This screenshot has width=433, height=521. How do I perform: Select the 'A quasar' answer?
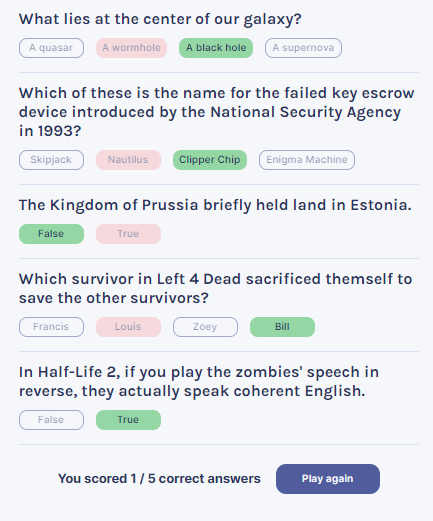click(51, 48)
